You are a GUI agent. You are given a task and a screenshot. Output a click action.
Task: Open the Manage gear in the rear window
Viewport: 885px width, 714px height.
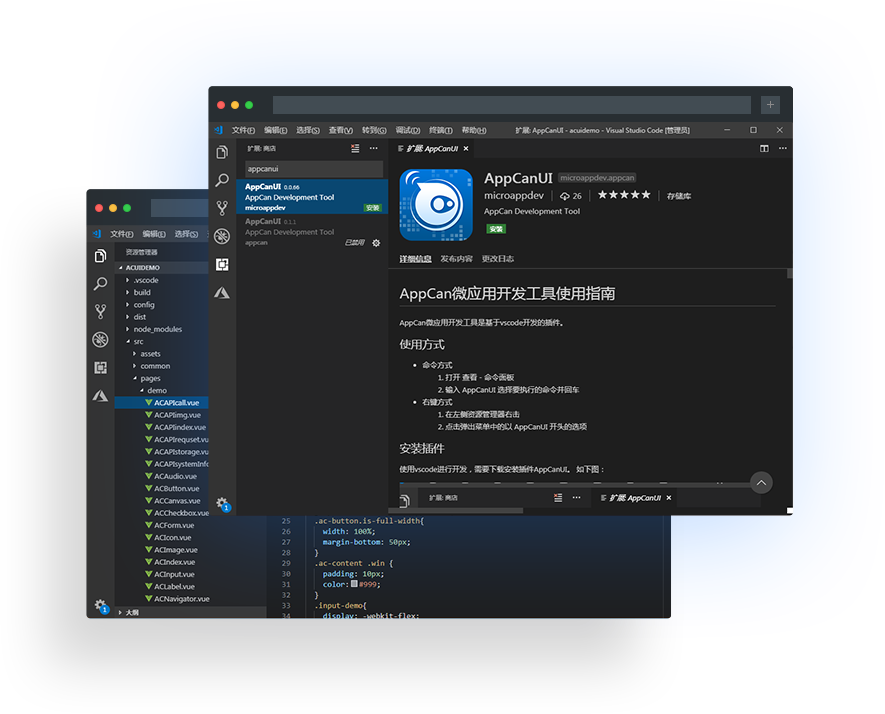101,606
